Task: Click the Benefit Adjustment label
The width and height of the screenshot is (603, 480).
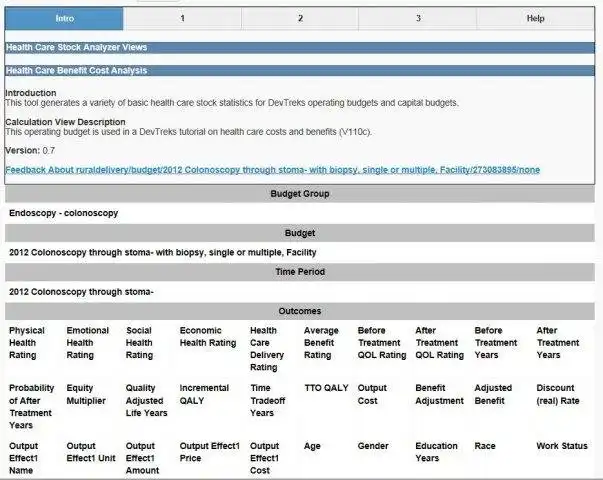Action: click(440, 394)
